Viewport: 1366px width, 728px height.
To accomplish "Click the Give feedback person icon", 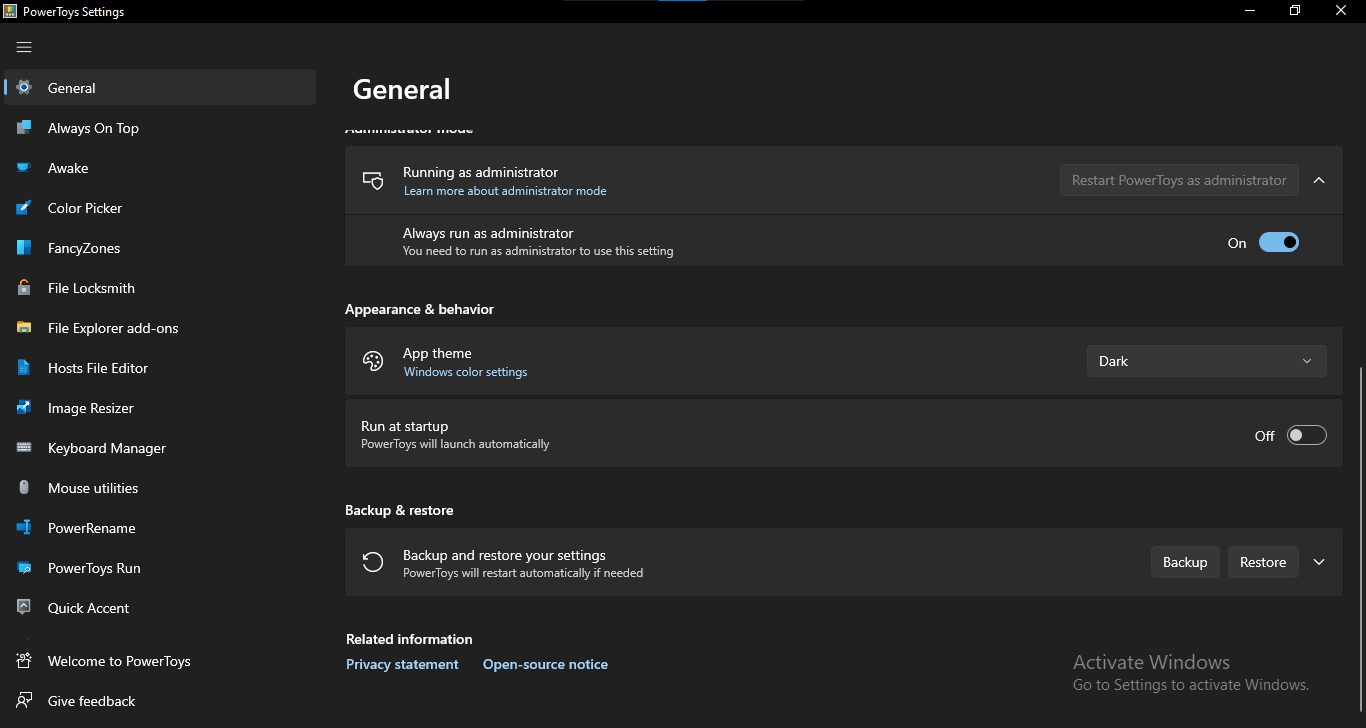I will click(24, 701).
